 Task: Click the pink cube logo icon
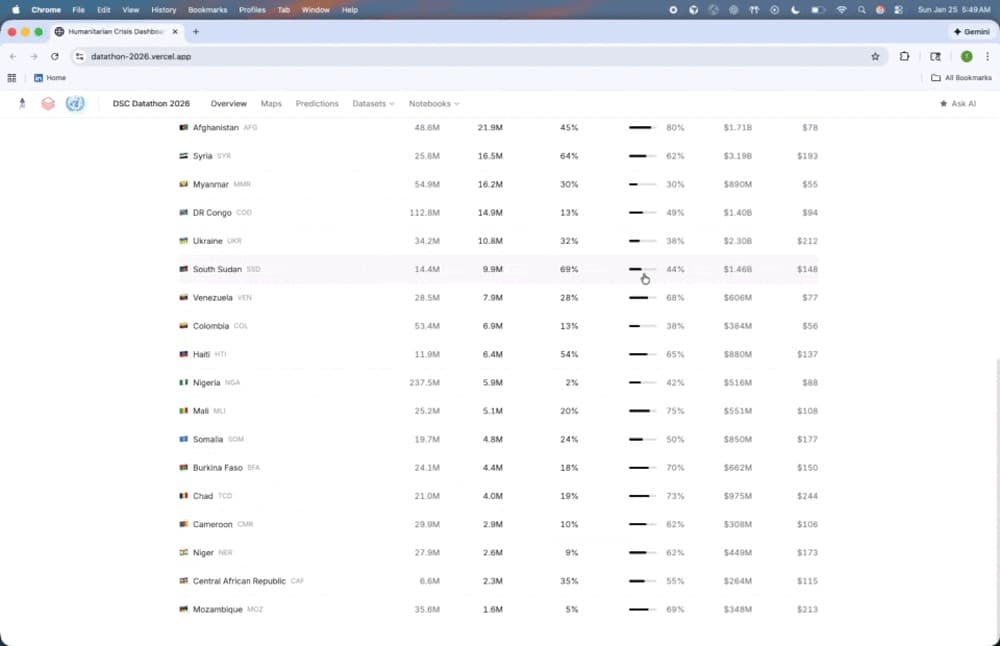(48, 103)
